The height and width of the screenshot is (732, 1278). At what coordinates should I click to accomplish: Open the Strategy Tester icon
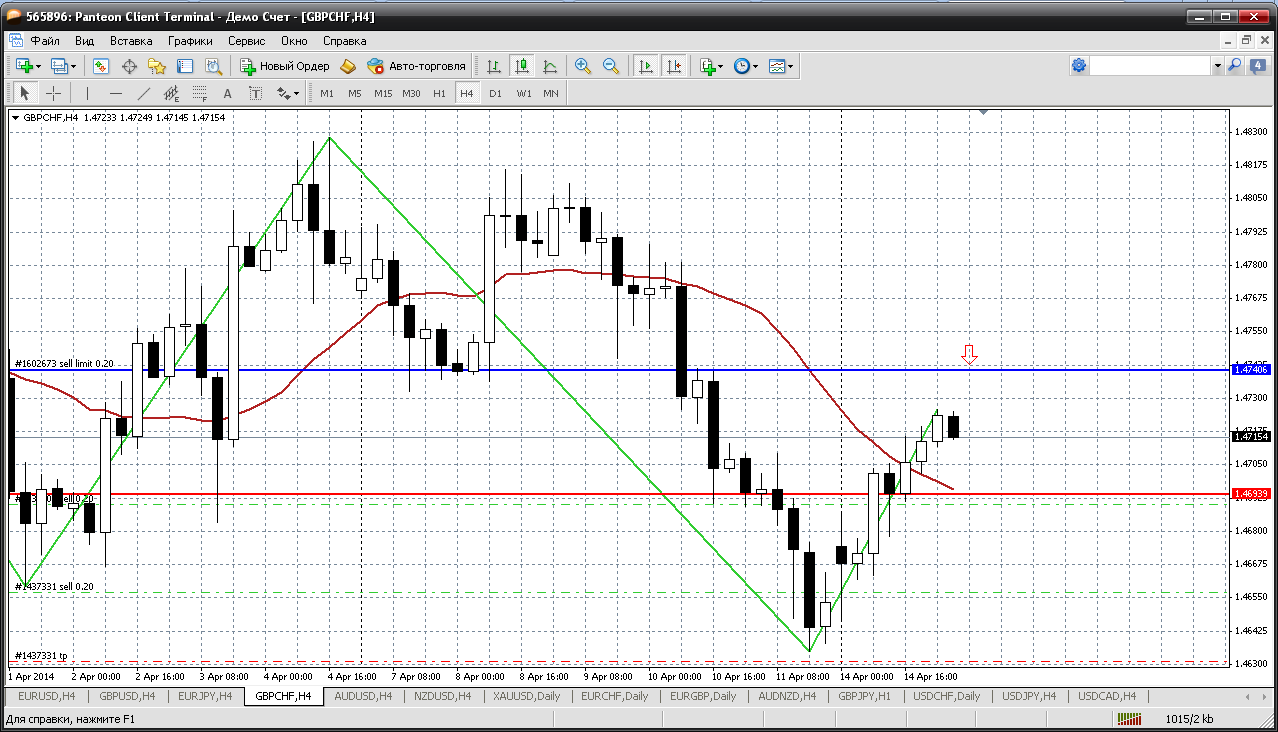tap(213, 66)
